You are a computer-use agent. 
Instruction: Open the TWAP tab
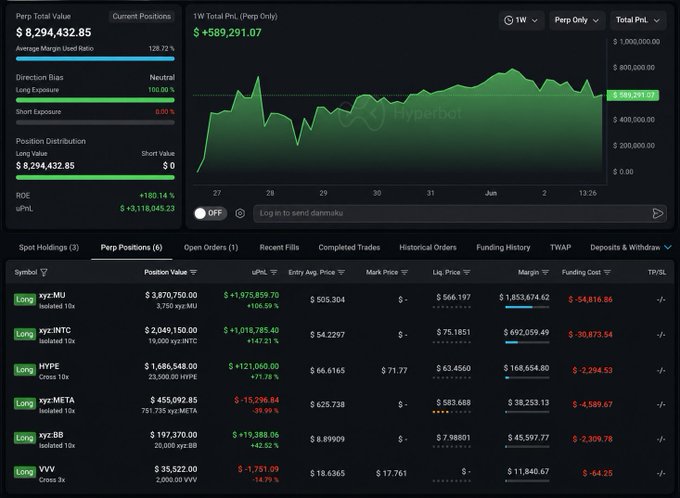pyautogui.click(x=560, y=247)
